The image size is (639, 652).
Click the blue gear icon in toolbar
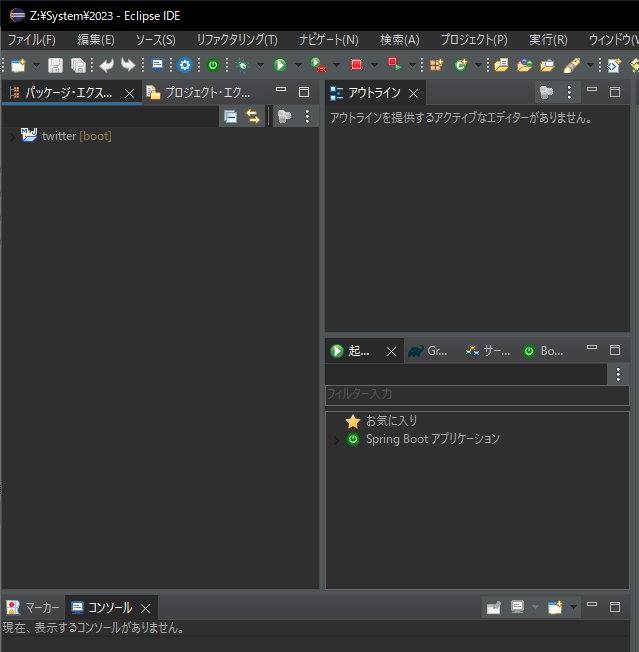click(185, 65)
